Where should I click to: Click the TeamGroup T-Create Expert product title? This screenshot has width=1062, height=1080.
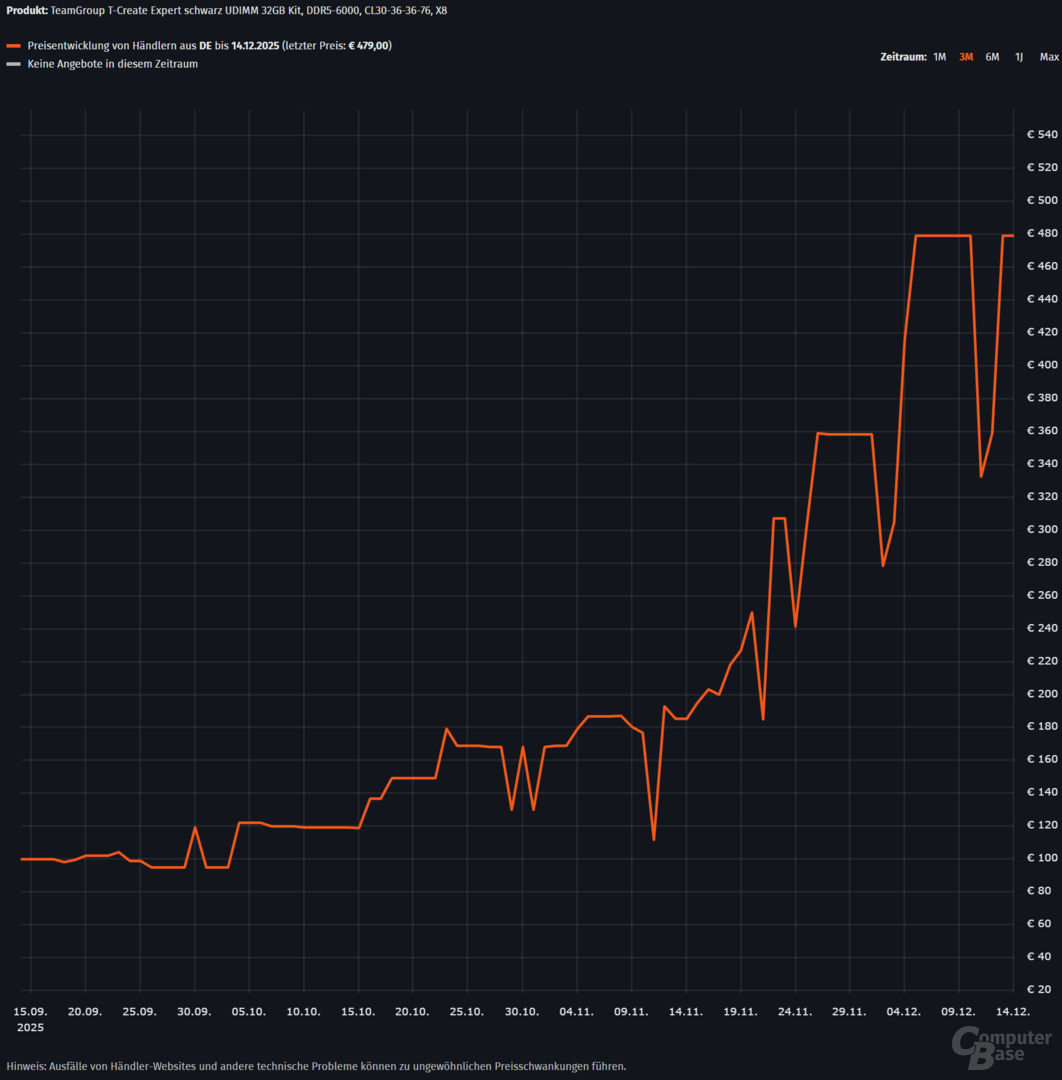pos(248,10)
